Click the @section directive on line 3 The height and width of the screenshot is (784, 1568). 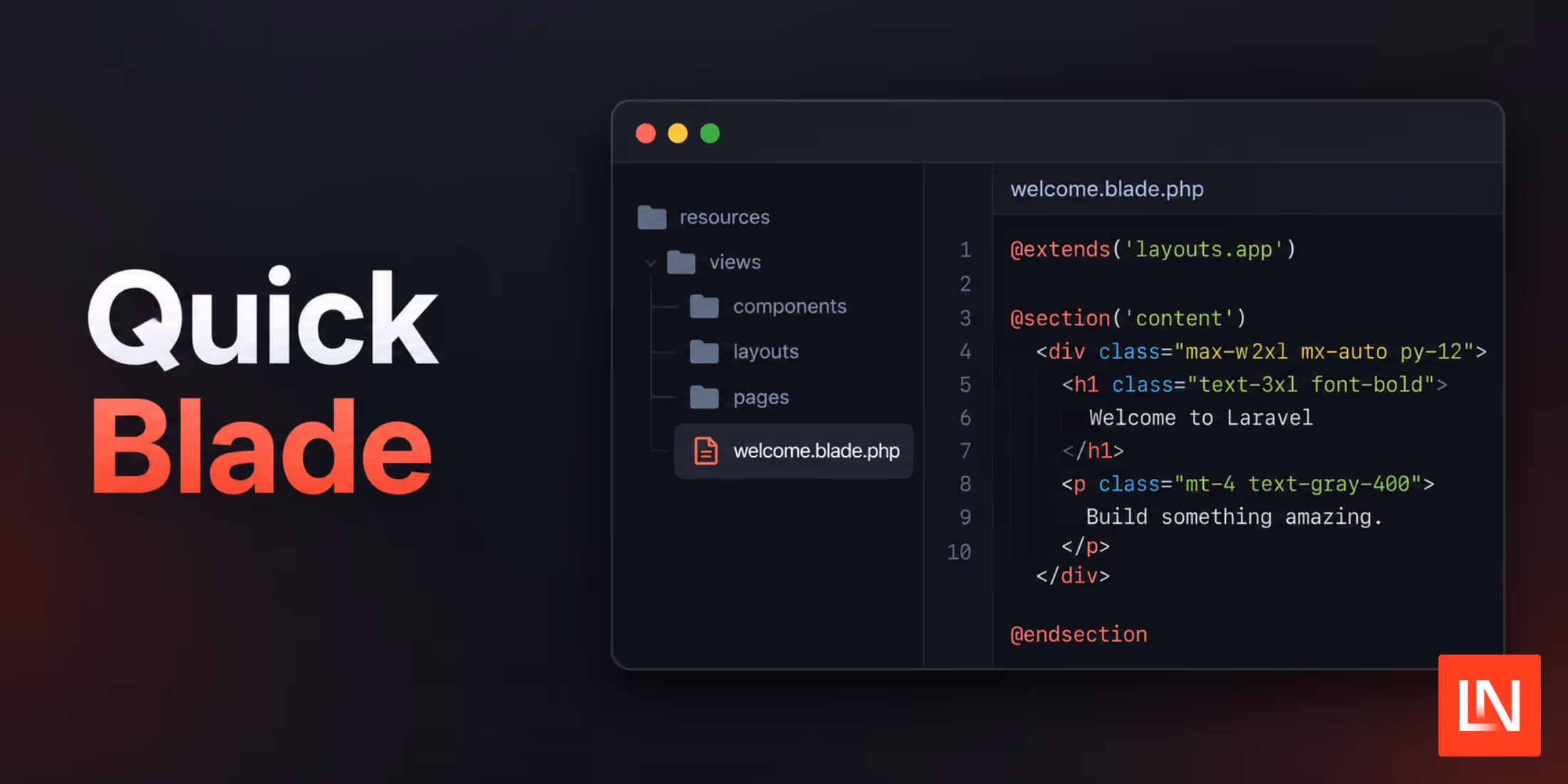click(x=1061, y=318)
